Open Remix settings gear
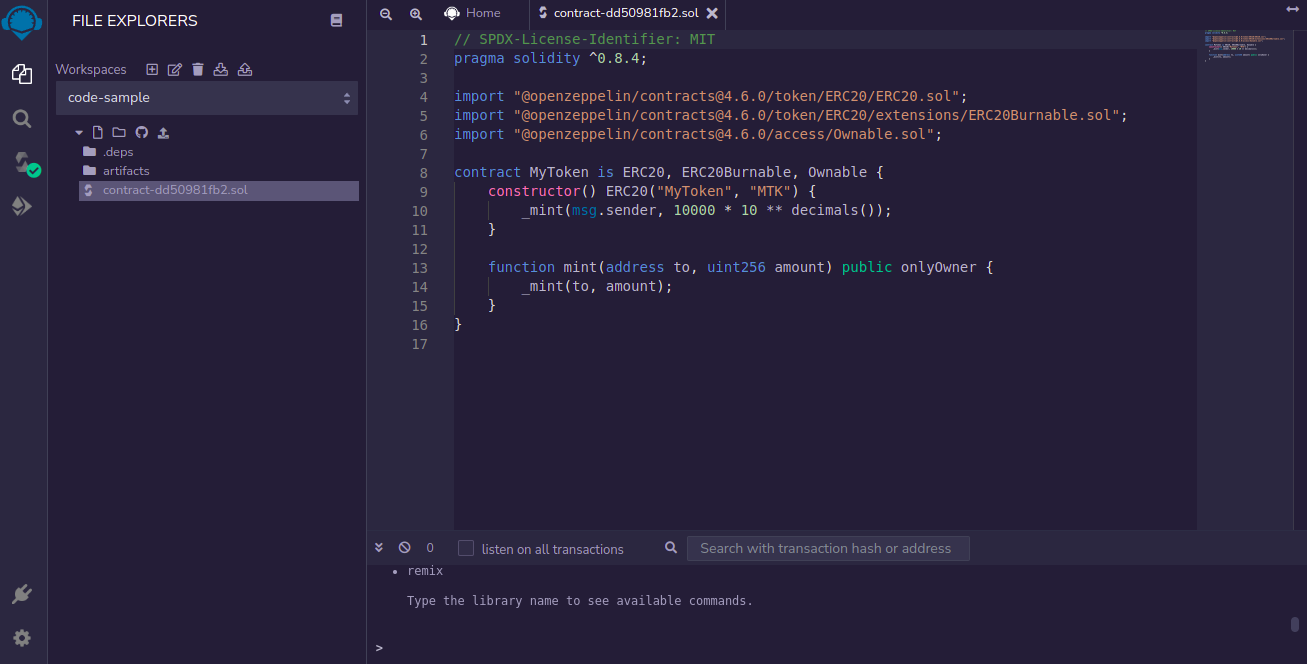The image size is (1307, 664). tap(22, 638)
